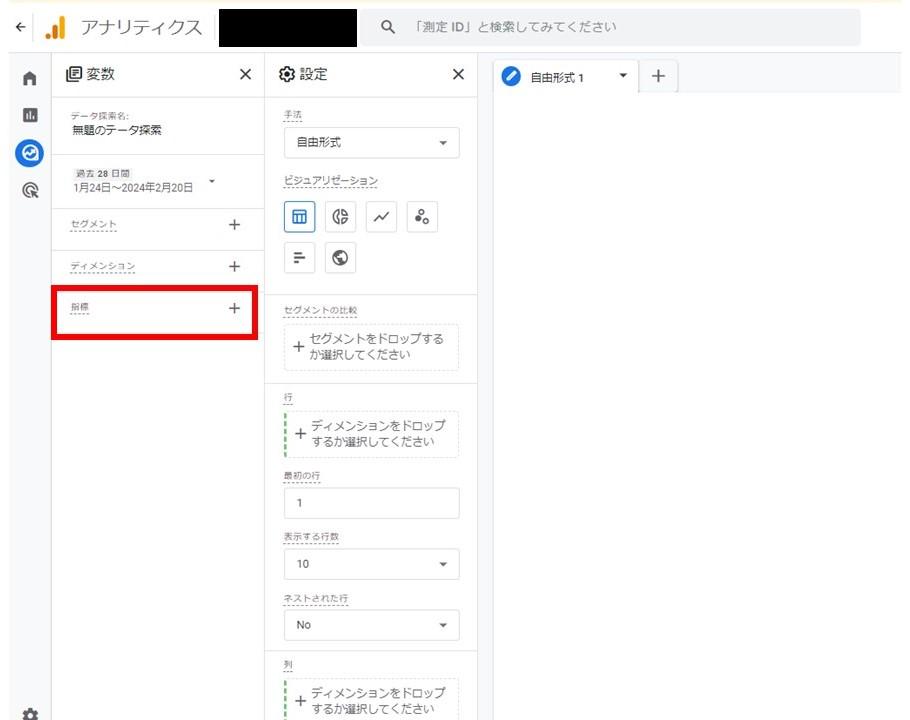Open Advertising icon in the sidebar
The width and height of the screenshot is (910, 720).
pos(30,190)
